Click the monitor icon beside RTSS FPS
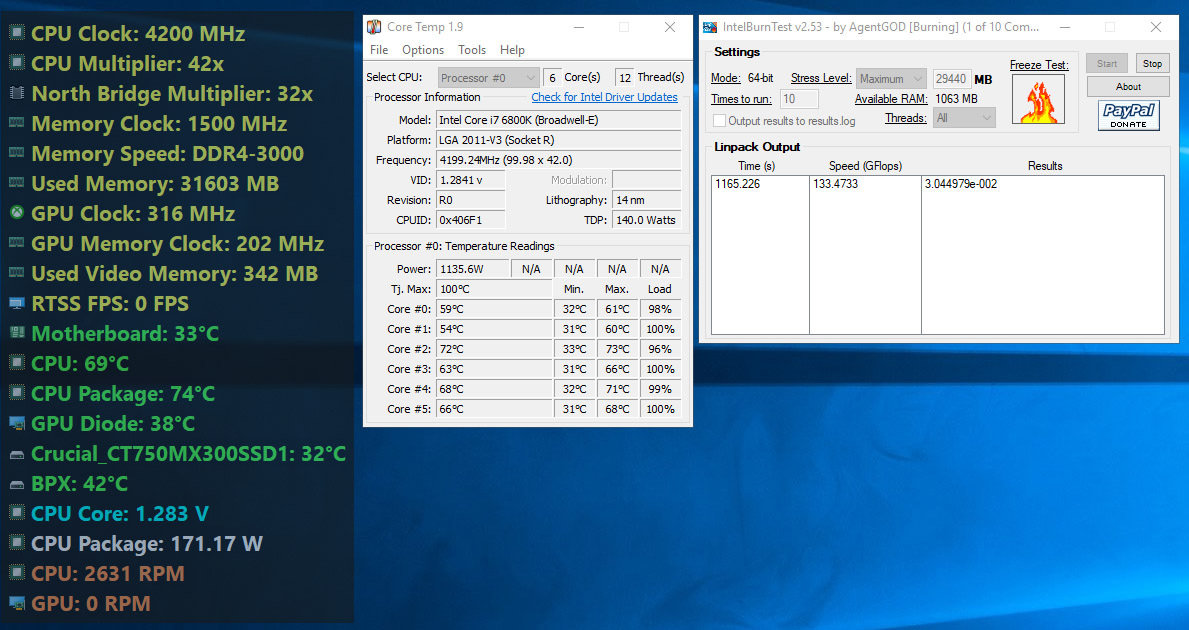This screenshot has height=630, width=1189. point(16,304)
